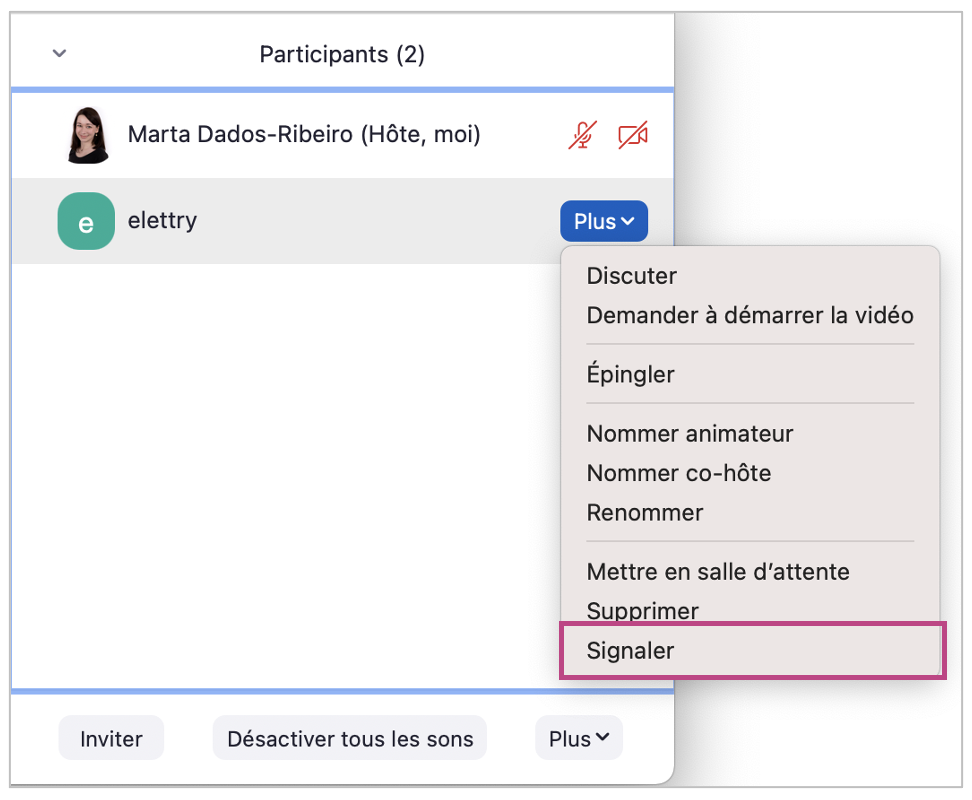Select the elettry participant row

(300, 221)
